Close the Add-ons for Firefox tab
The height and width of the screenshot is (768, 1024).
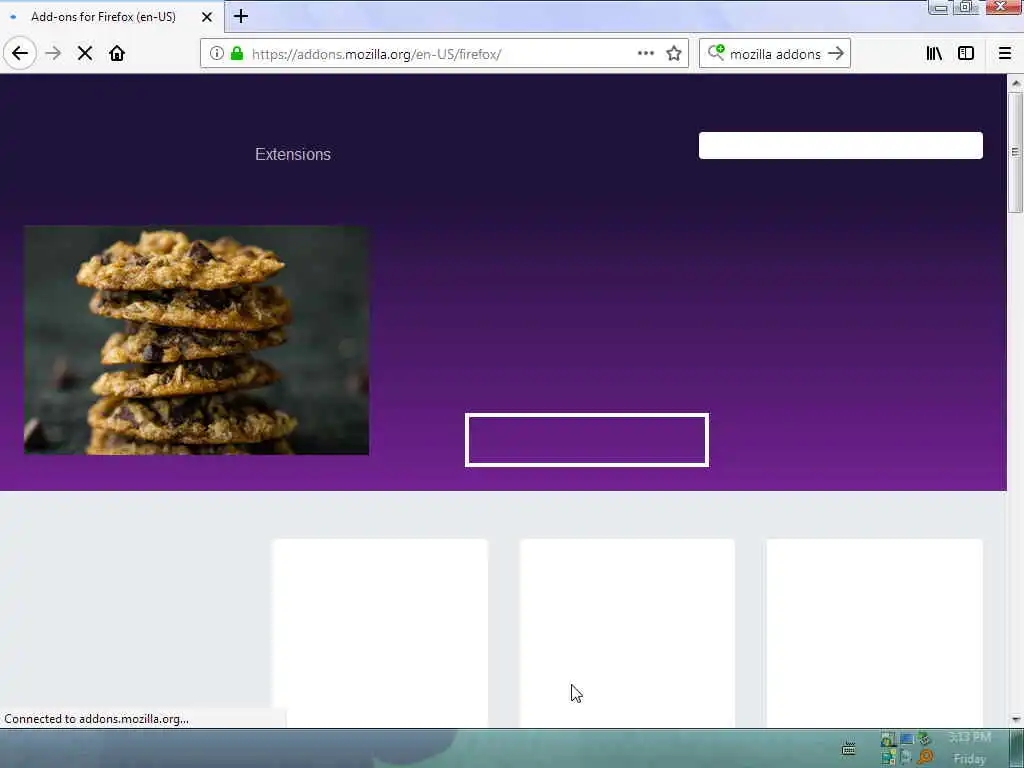[207, 17]
